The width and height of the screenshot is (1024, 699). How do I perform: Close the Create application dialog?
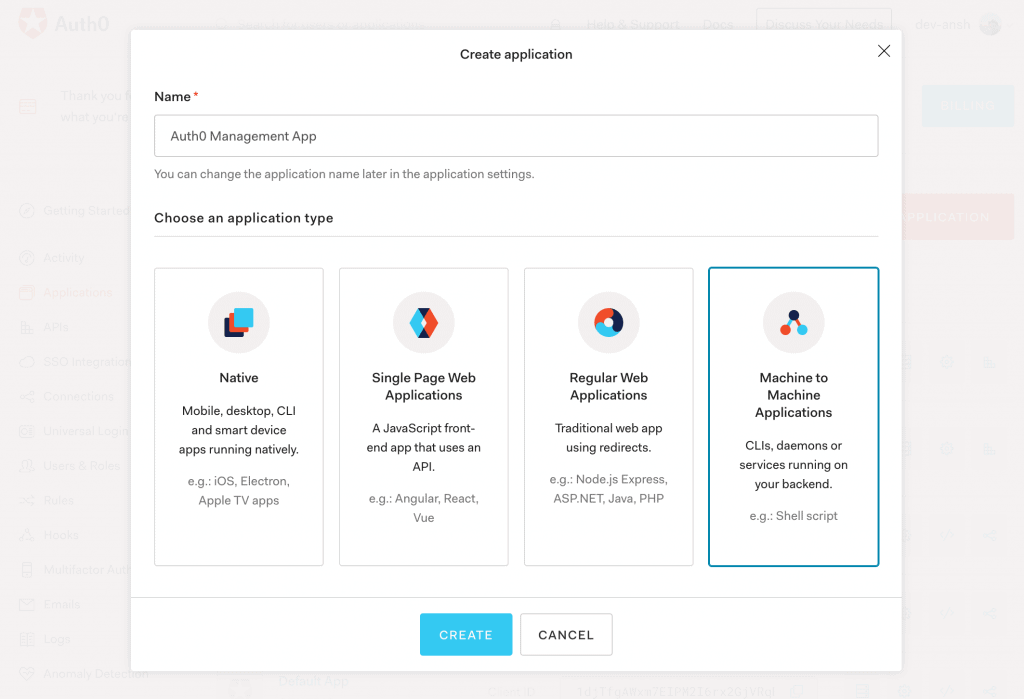(883, 51)
